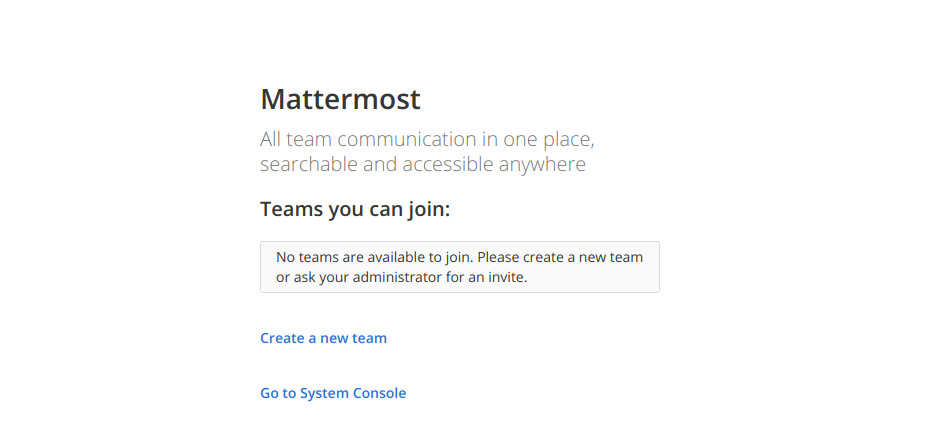Click the 'All team communication in one place' tagline
This screenshot has height=445, width=931.
point(428,140)
